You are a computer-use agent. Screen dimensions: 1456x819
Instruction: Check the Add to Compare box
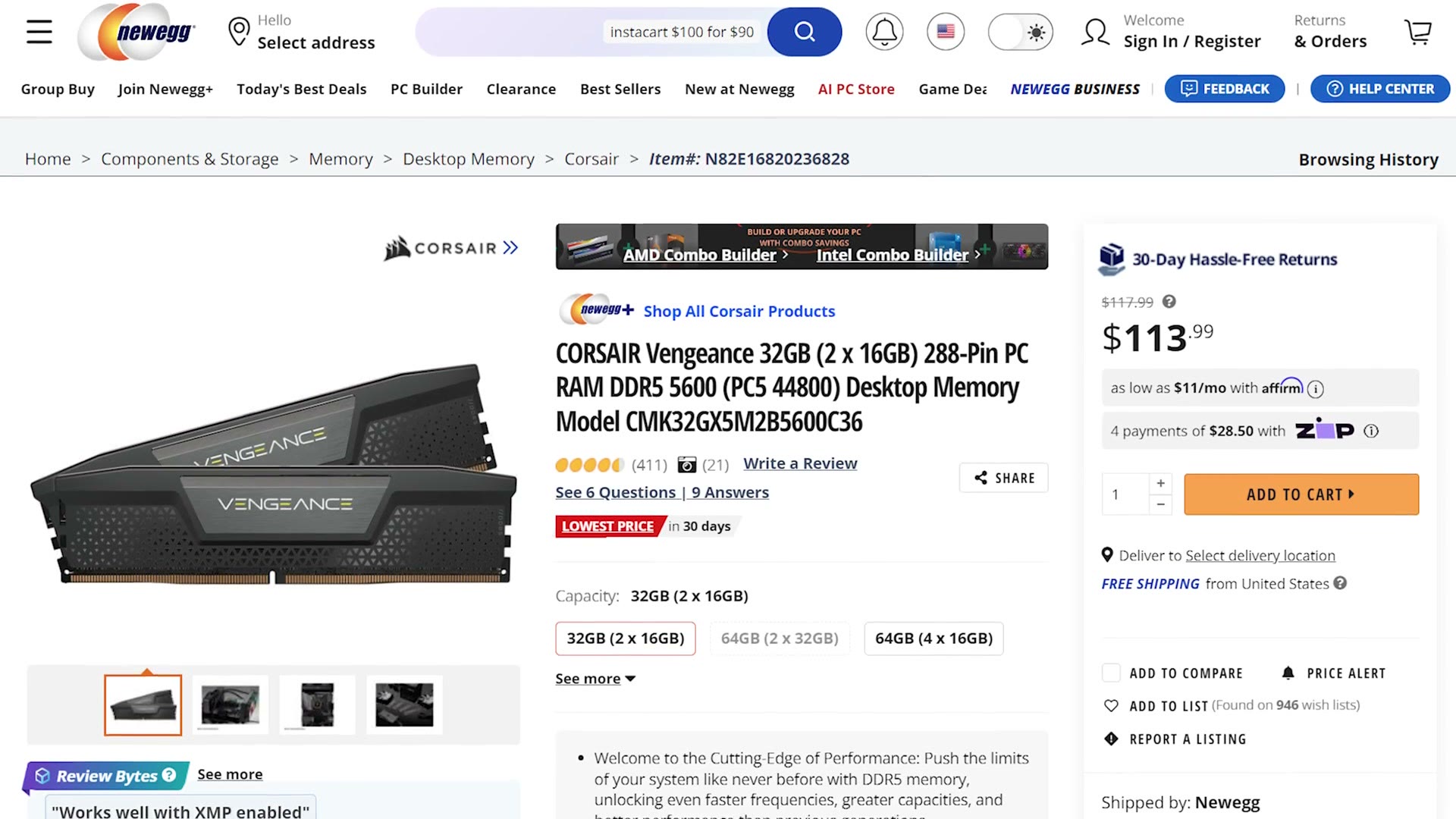1111,673
